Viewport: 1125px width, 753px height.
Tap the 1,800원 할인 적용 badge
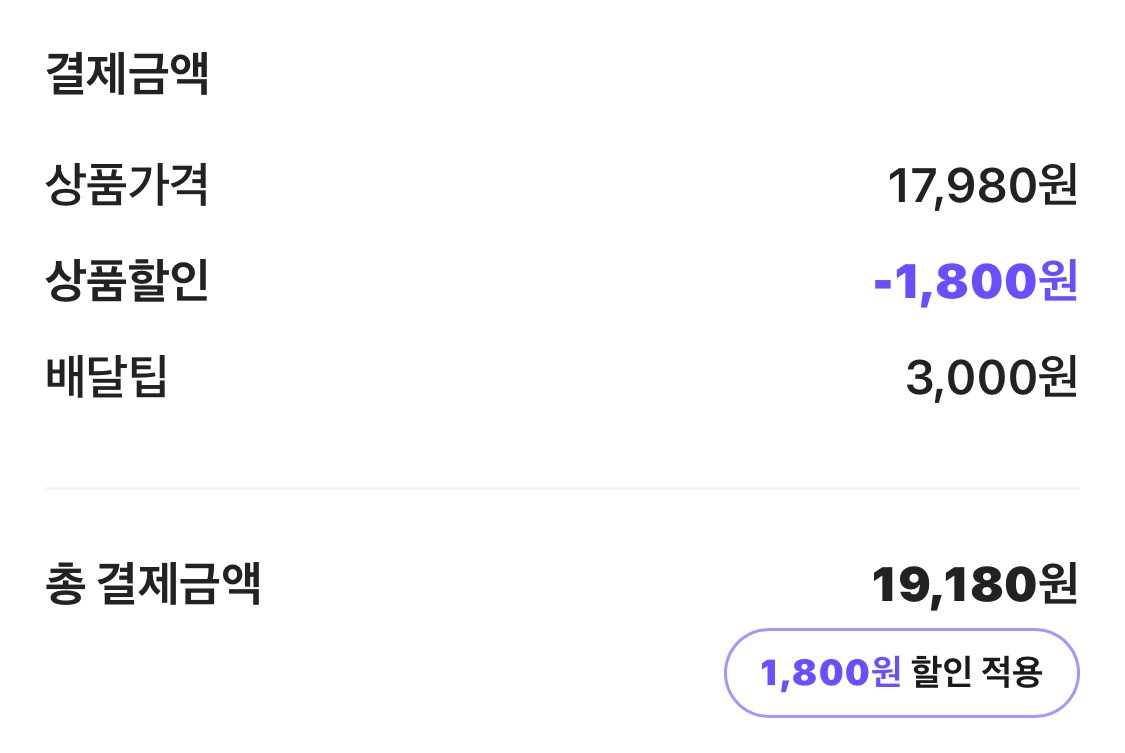point(901,673)
